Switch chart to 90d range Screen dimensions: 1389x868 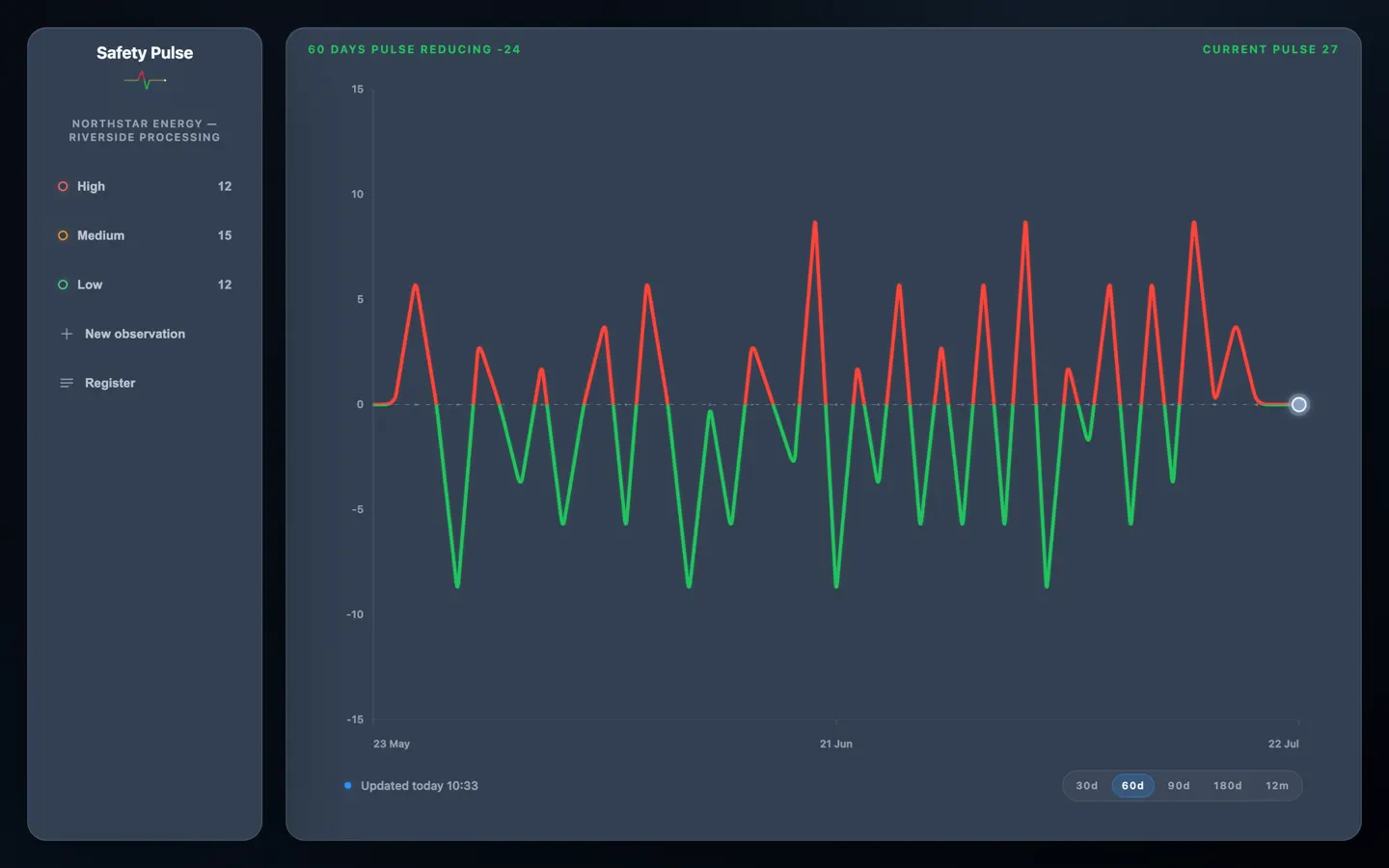pyautogui.click(x=1179, y=786)
